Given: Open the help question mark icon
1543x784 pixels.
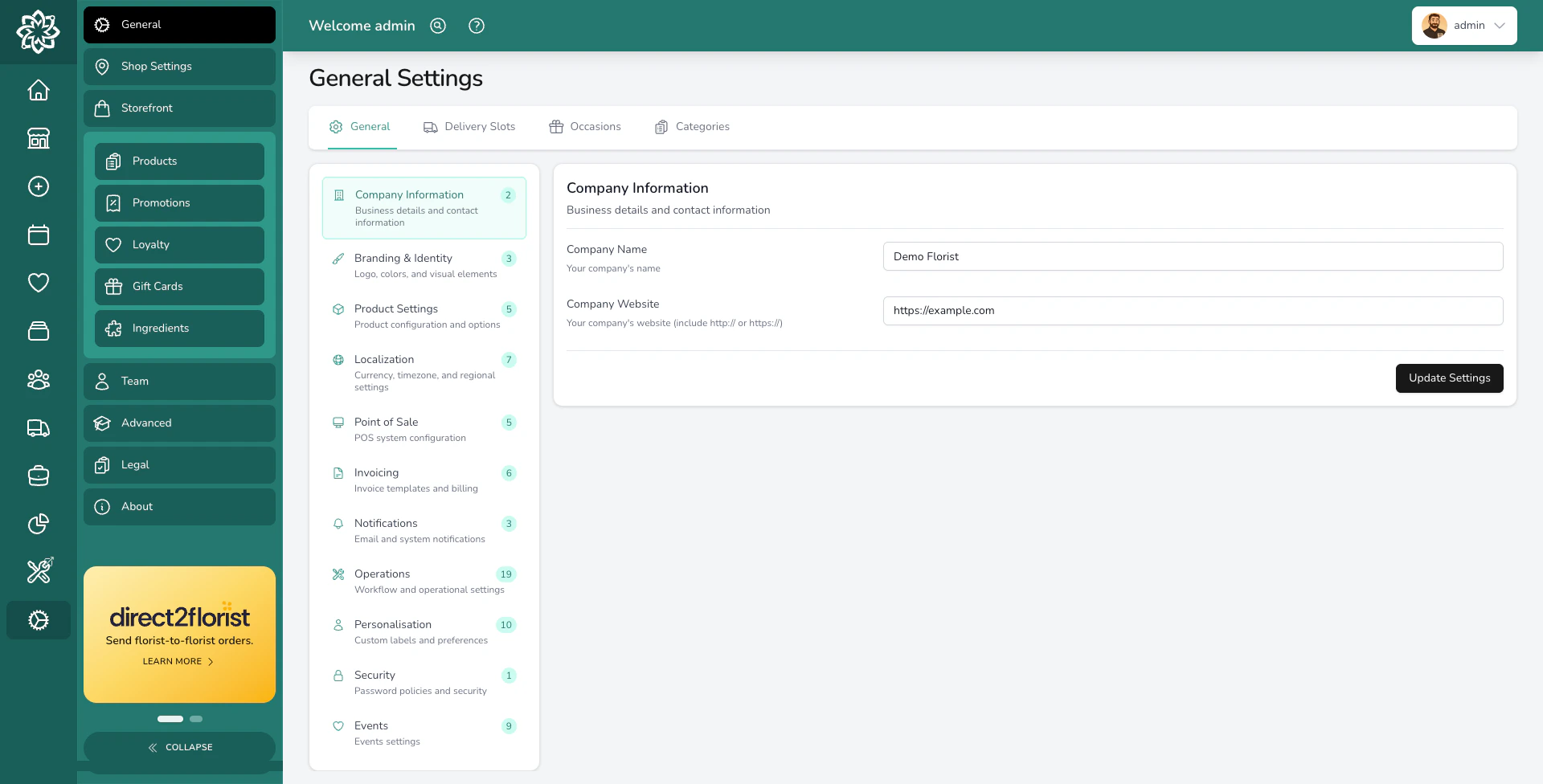Looking at the screenshot, I should click(476, 26).
